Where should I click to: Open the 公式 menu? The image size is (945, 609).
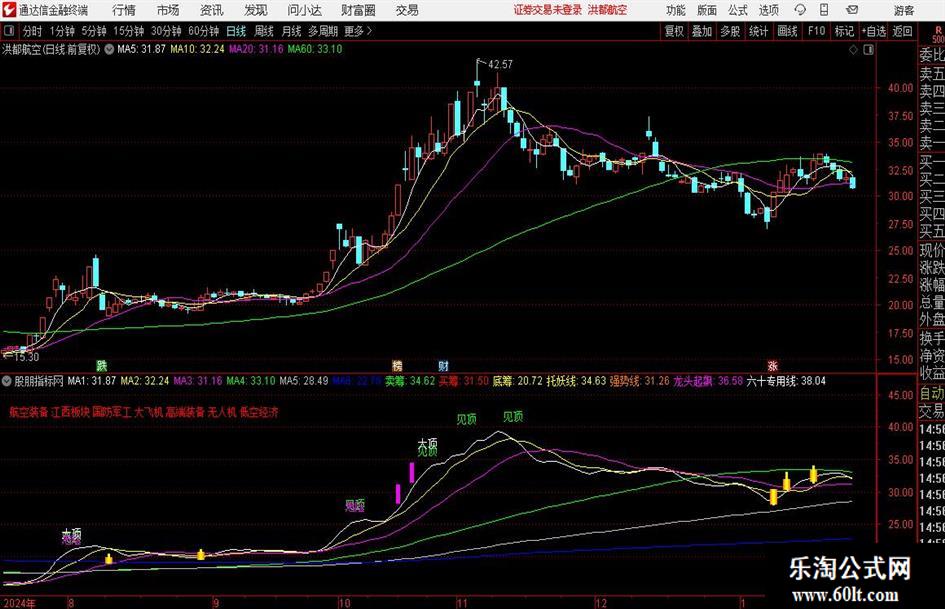pos(738,10)
